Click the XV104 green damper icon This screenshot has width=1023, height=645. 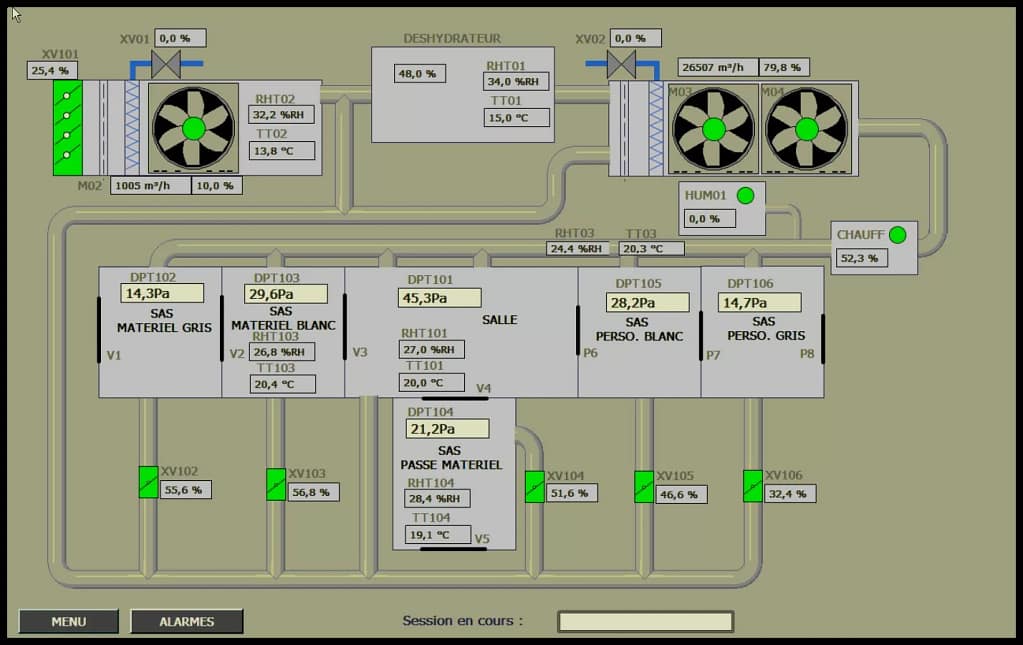[535, 486]
